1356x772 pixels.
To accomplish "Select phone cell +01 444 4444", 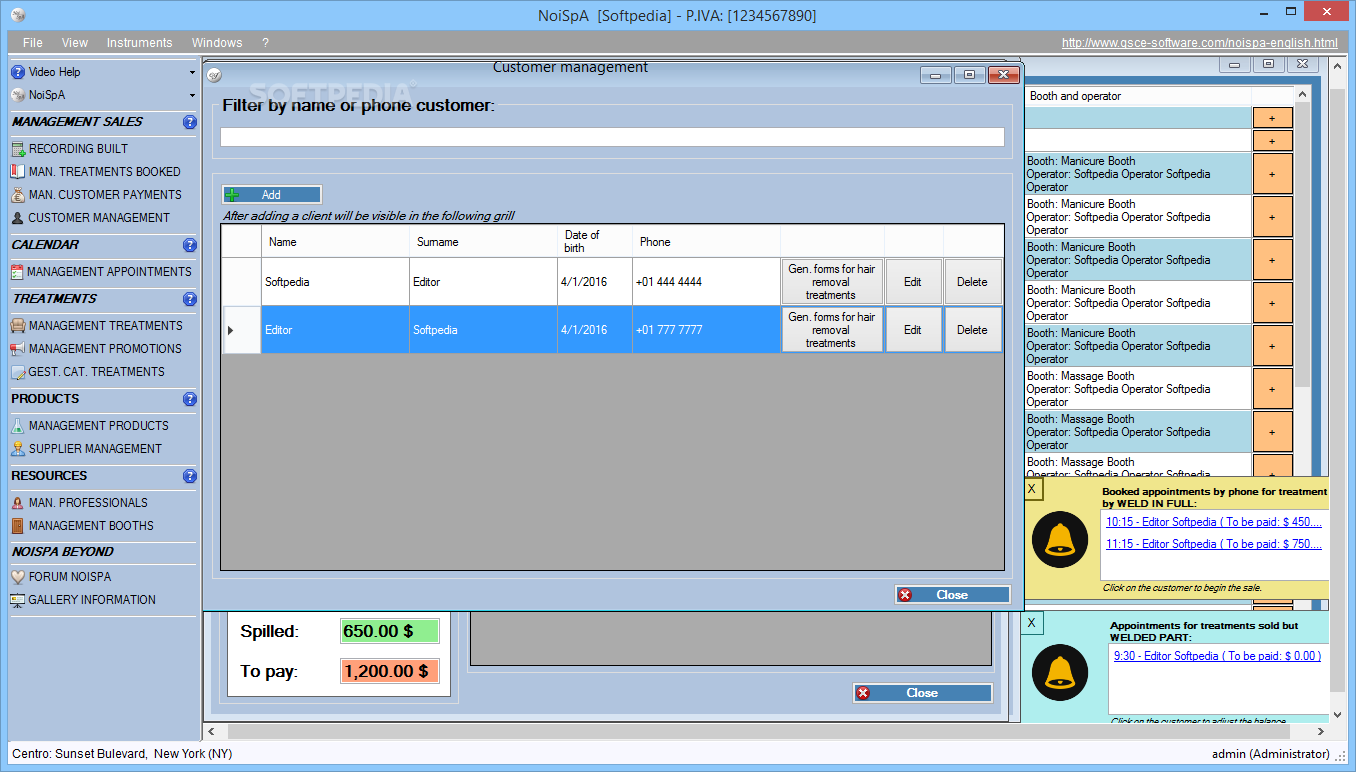I will point(706,282).
